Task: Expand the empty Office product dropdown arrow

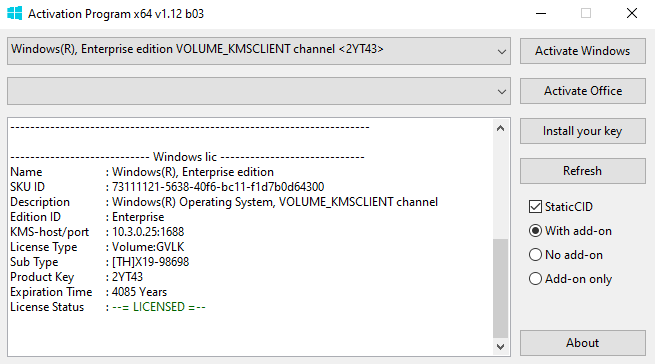Action: click(x=502, y=92)
